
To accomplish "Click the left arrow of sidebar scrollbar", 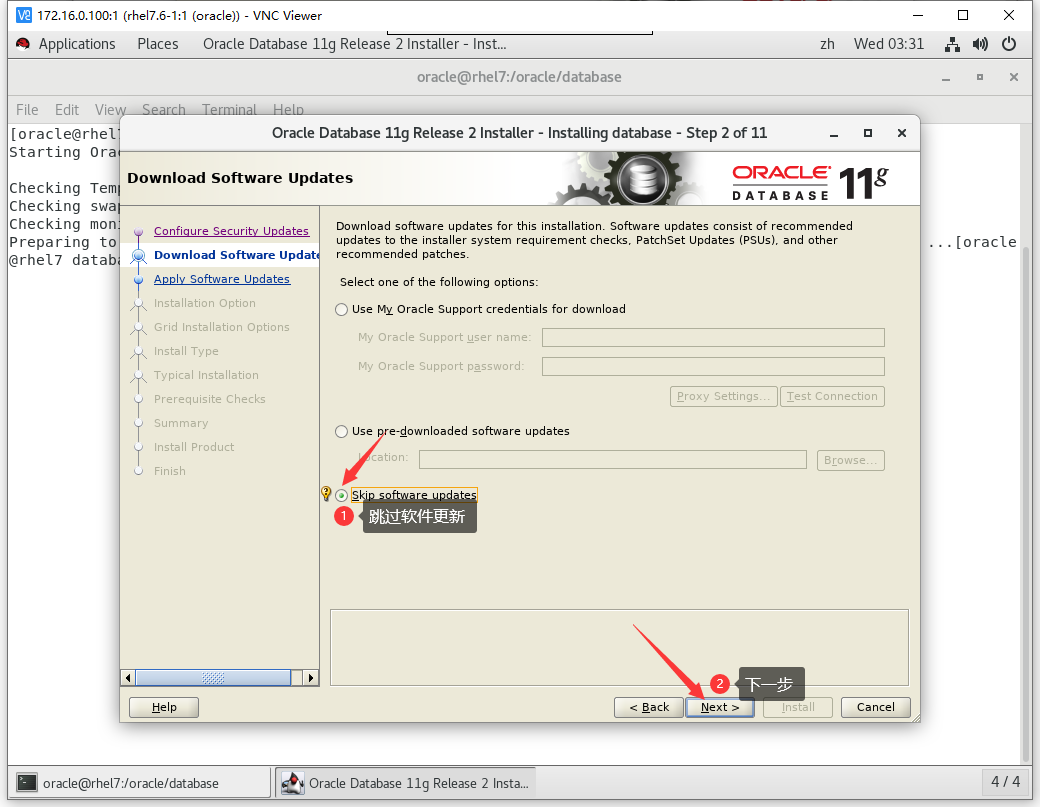I will tap(128, 678).
